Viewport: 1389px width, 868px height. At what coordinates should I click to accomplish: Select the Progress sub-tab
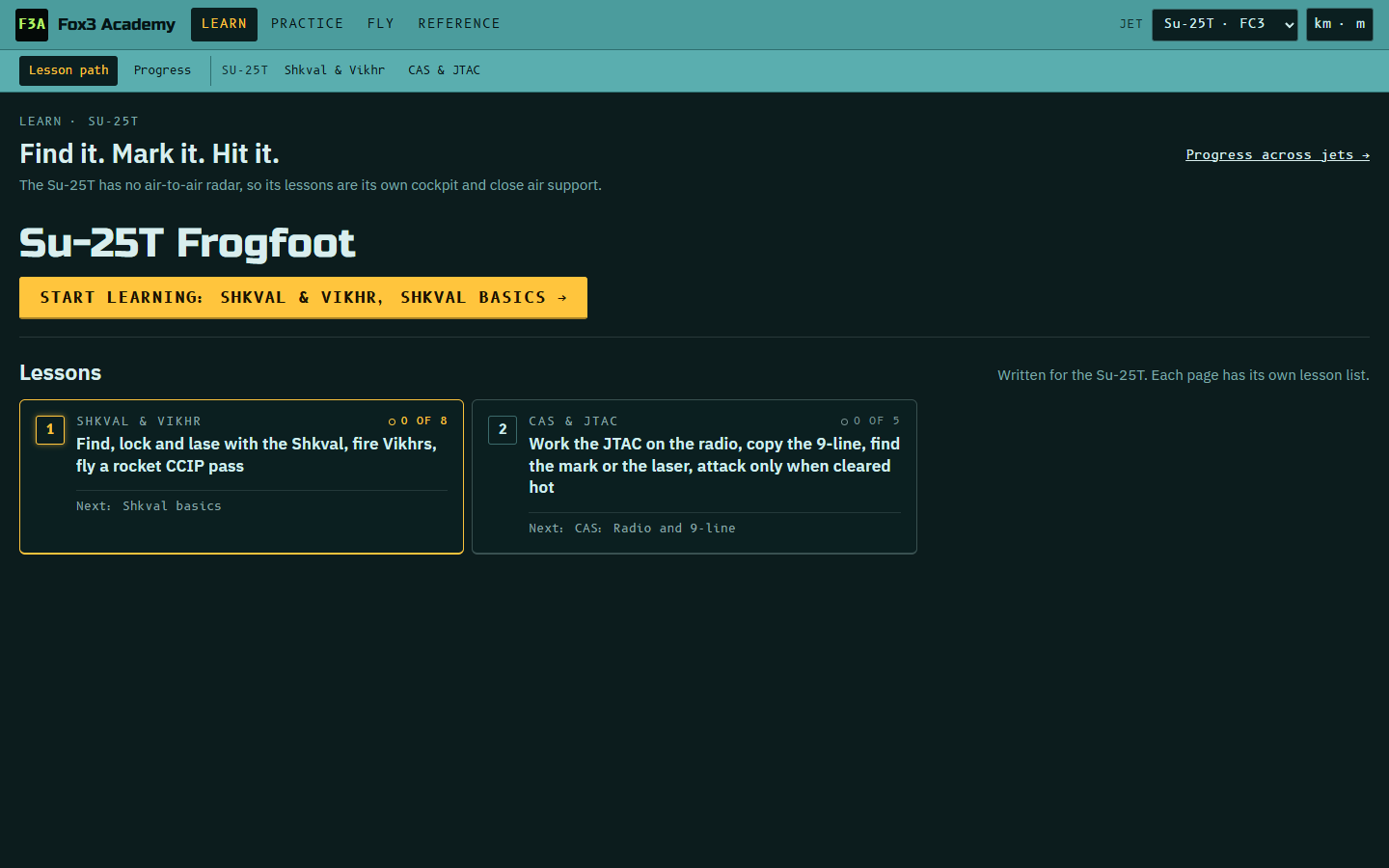coord(162,70)
